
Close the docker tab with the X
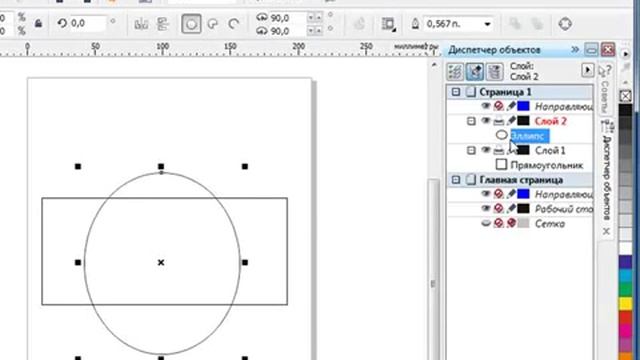coord(607,231)
